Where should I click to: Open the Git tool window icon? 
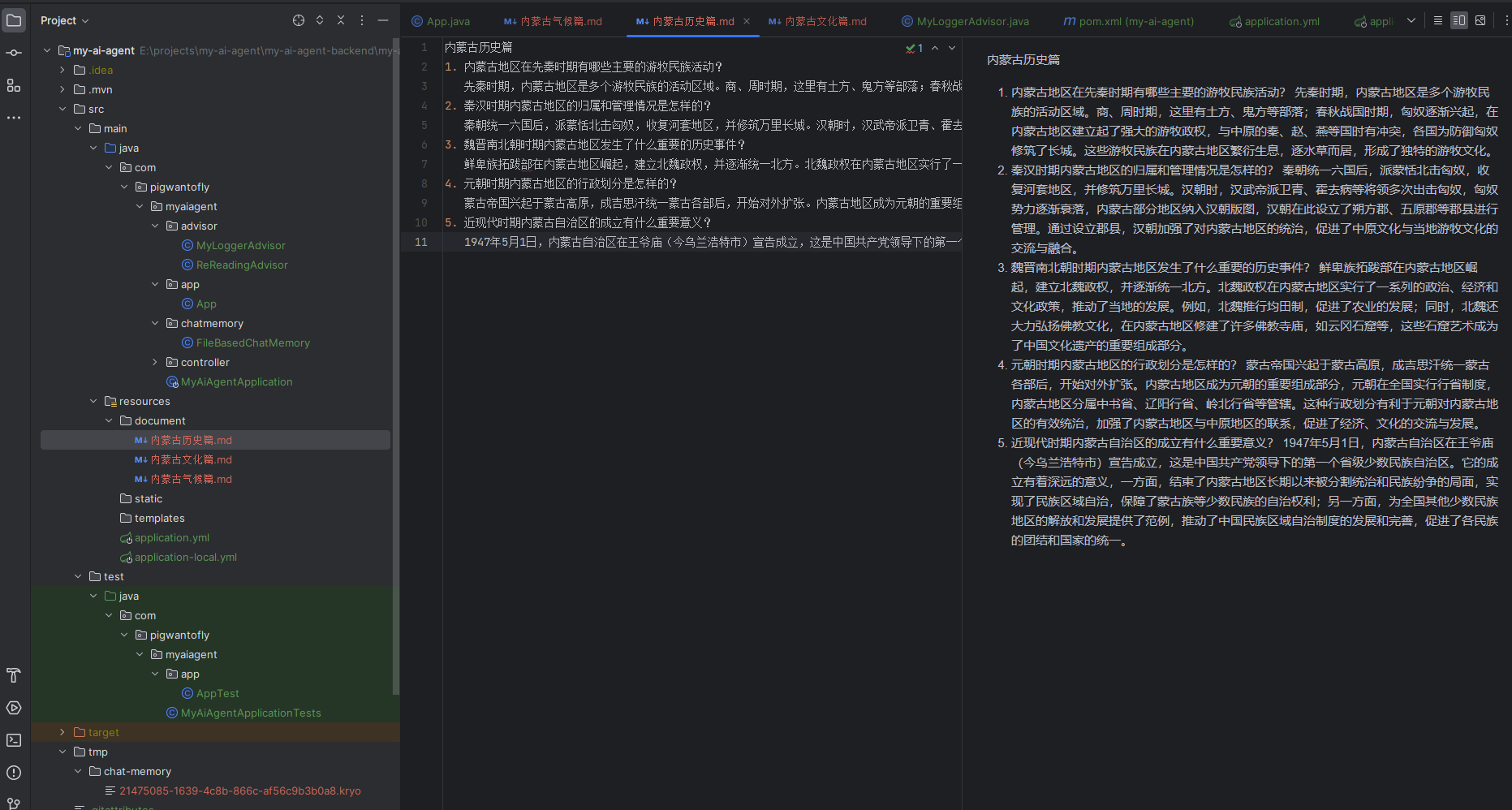pos(14,804)
